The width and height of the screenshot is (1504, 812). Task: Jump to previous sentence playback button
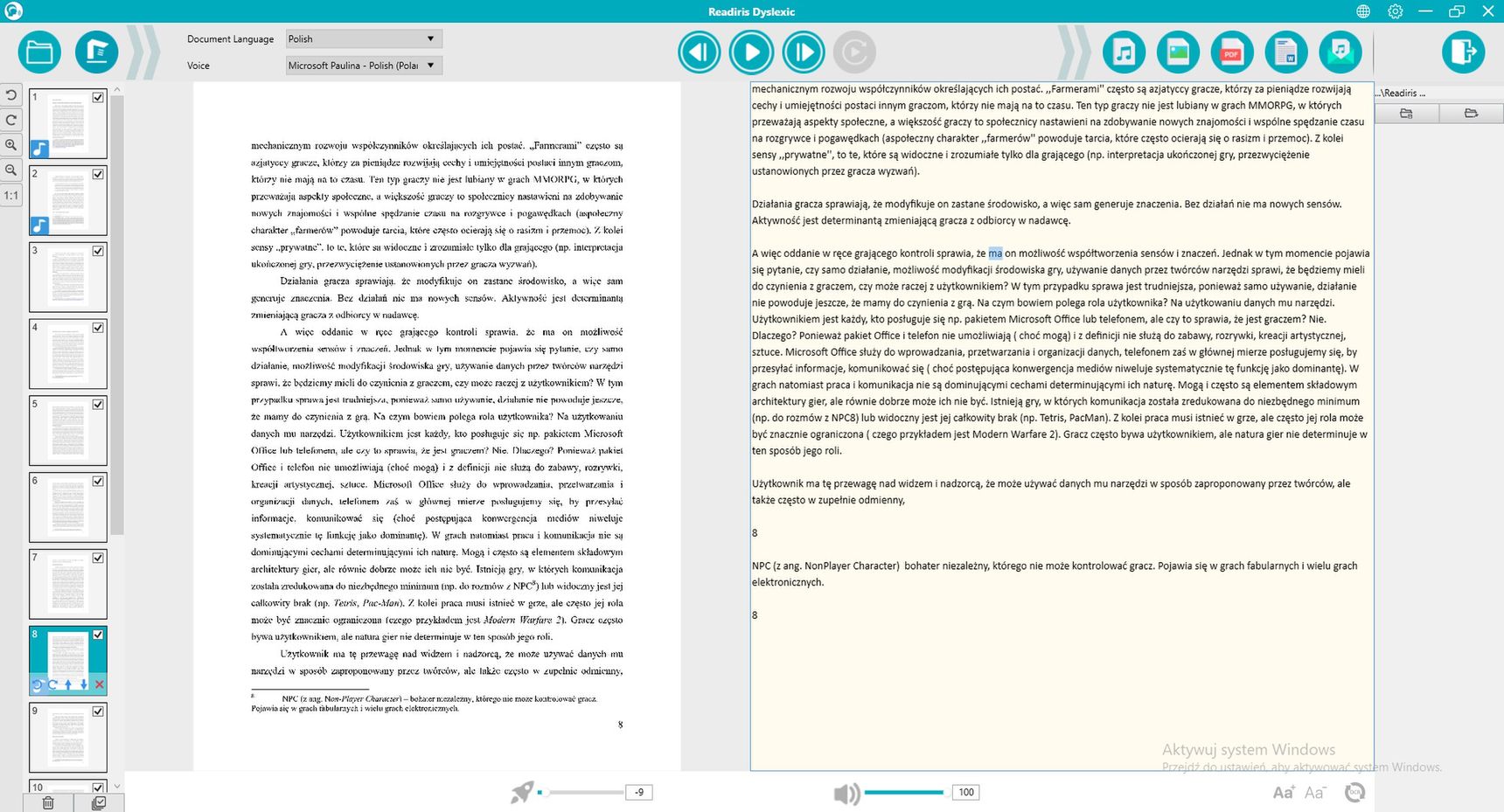[699, 52]
